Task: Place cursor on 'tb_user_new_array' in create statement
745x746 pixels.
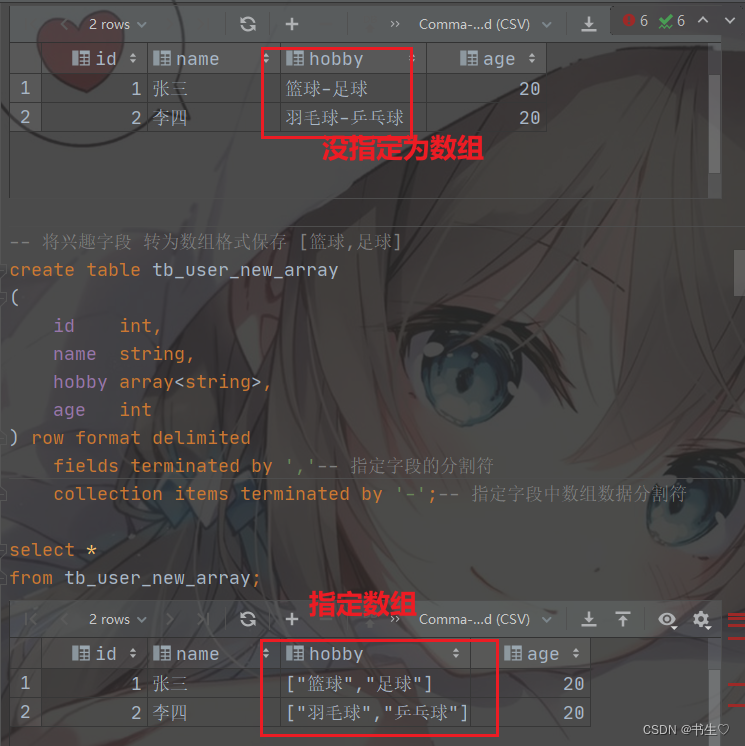Action: pos(245,270)
